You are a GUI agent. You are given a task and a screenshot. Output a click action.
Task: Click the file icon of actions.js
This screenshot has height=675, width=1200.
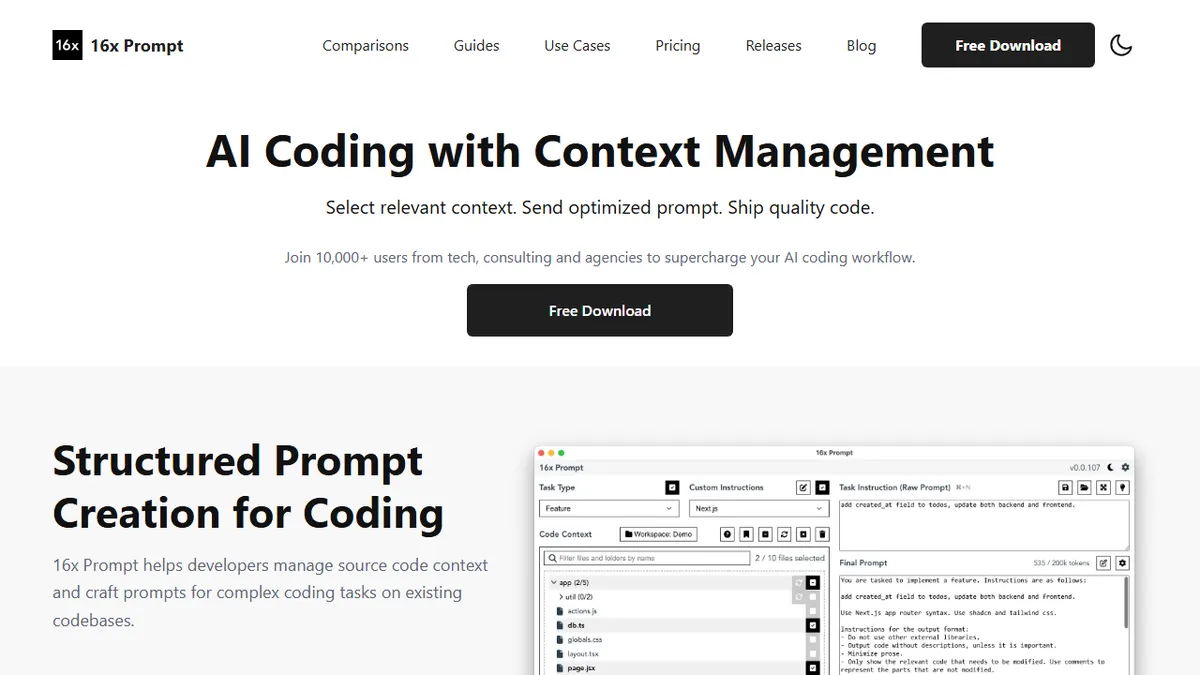tap(560, 611)
